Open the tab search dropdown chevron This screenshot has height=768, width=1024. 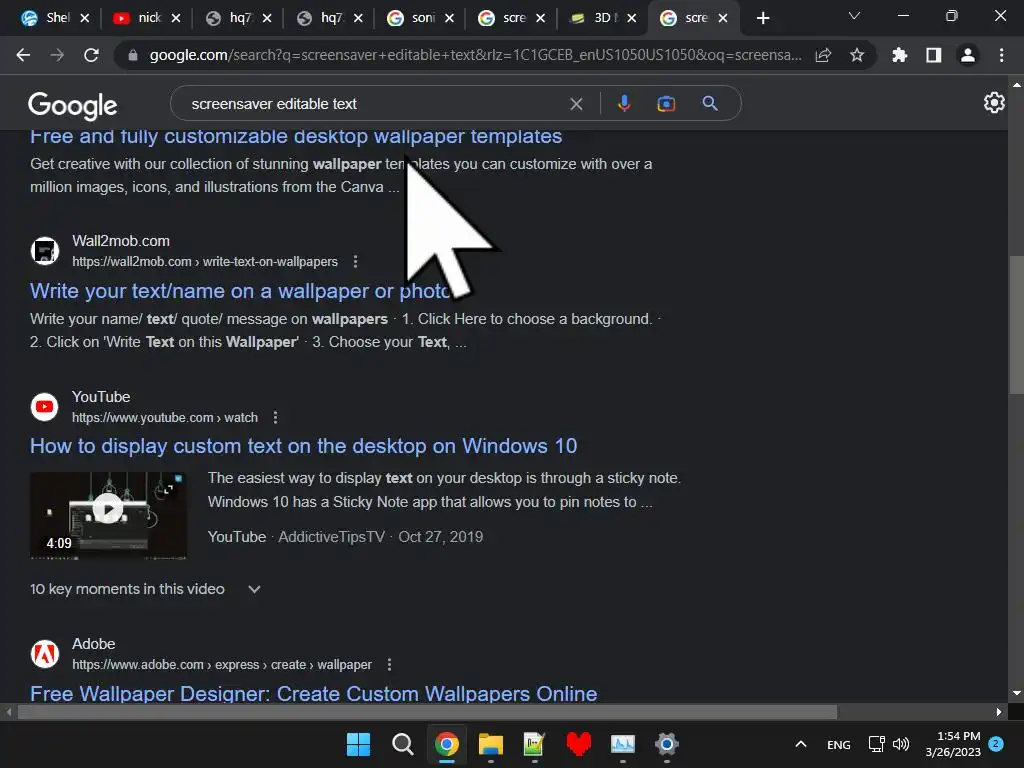tap(854, 16)
